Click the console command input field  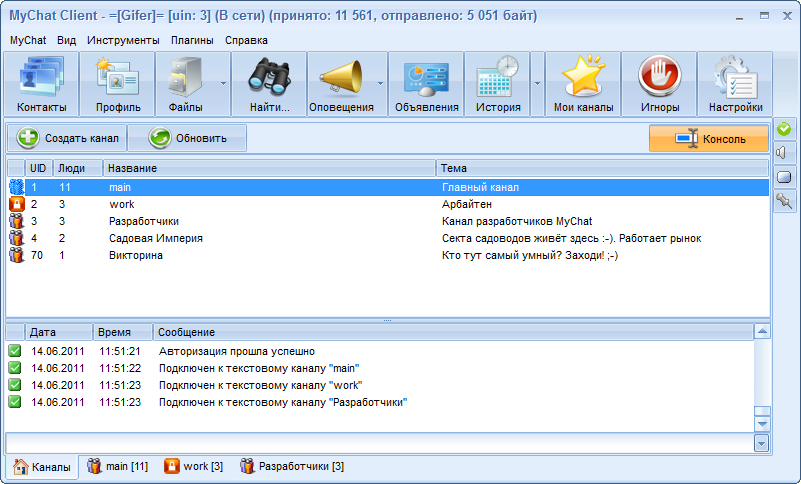[x=380, y=443]
